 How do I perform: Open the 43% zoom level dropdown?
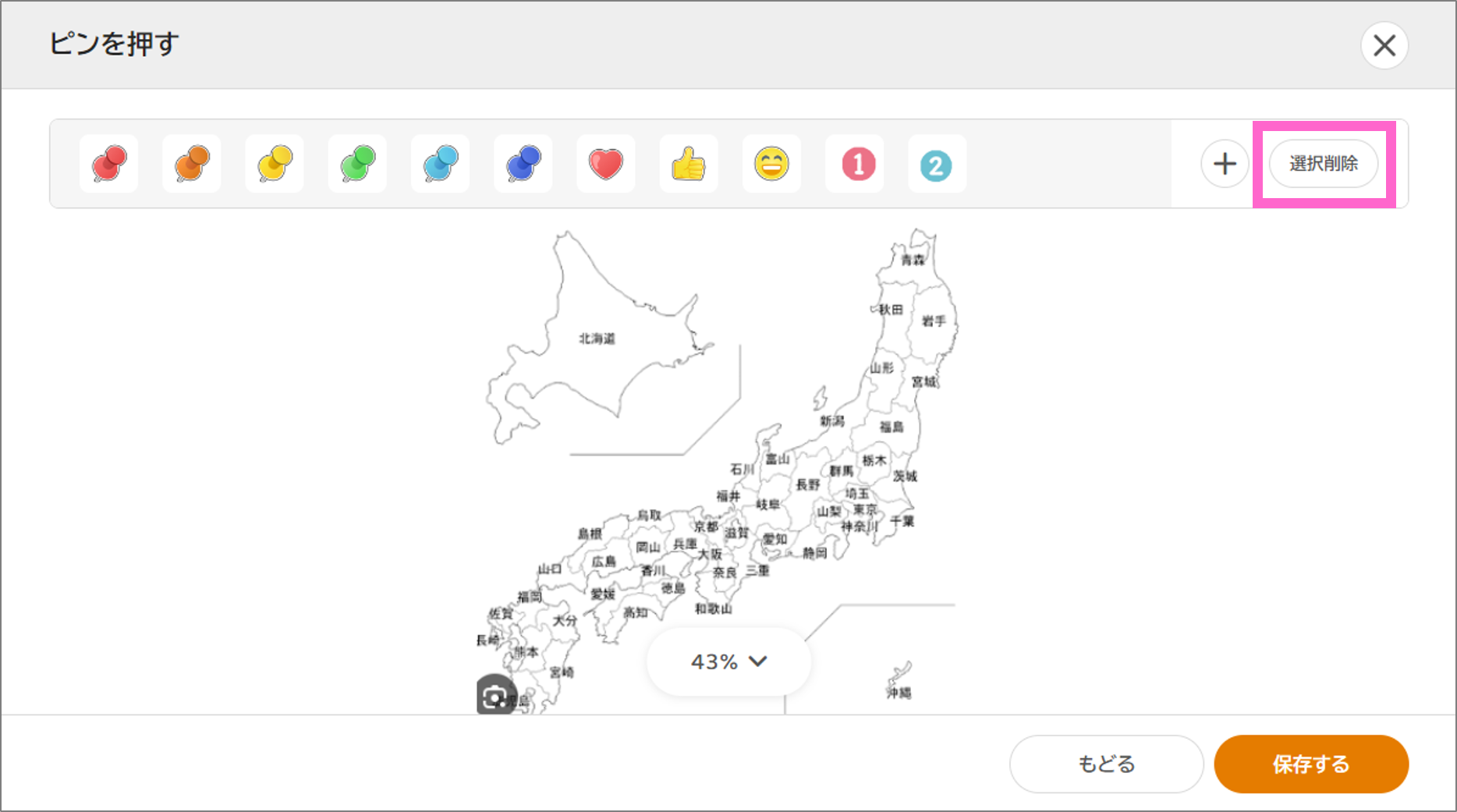tap(727, 661)
